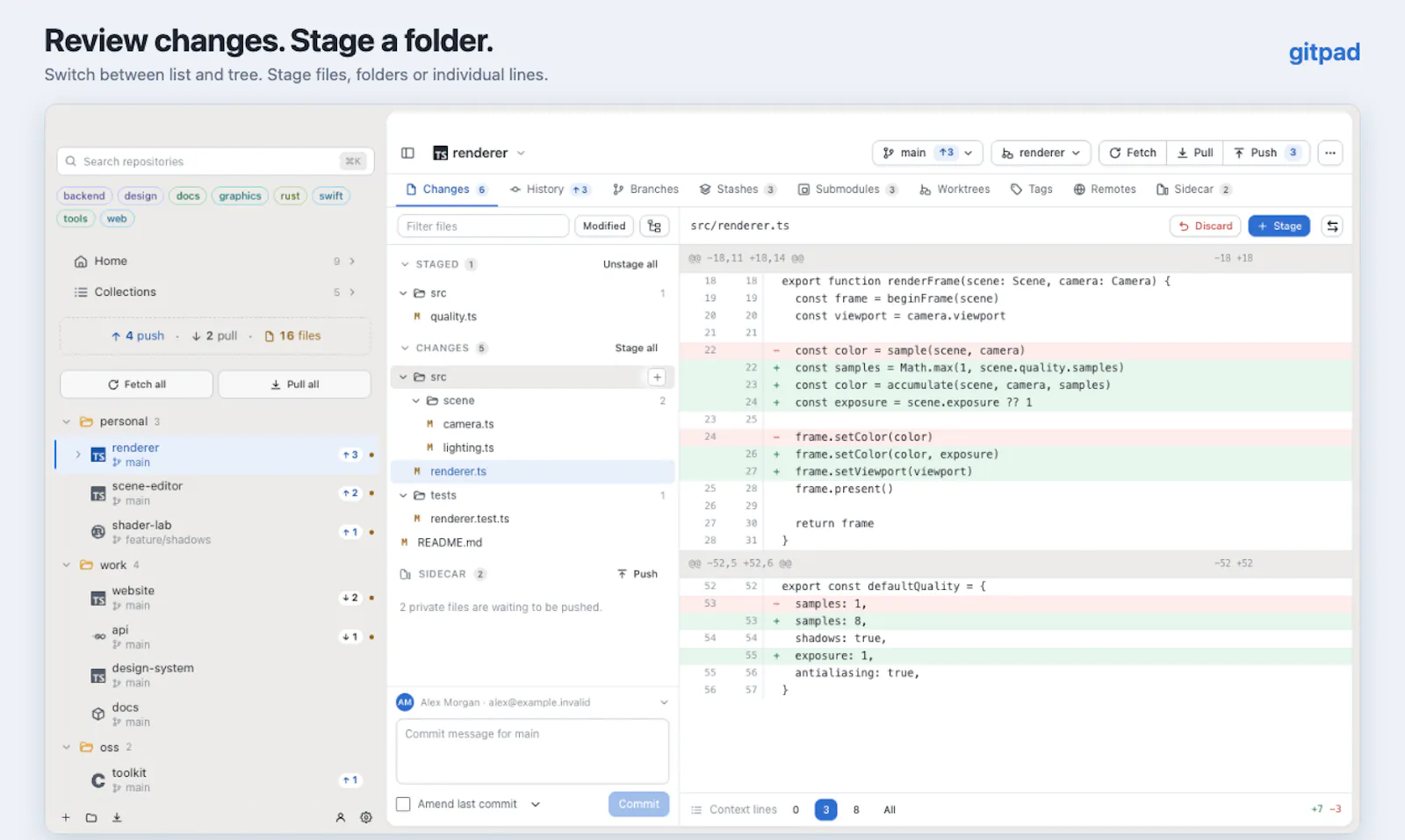This screenshot has height=840, width=1405.
Task: Open folder icon in sidebar footer
Action: coord(91,818)
